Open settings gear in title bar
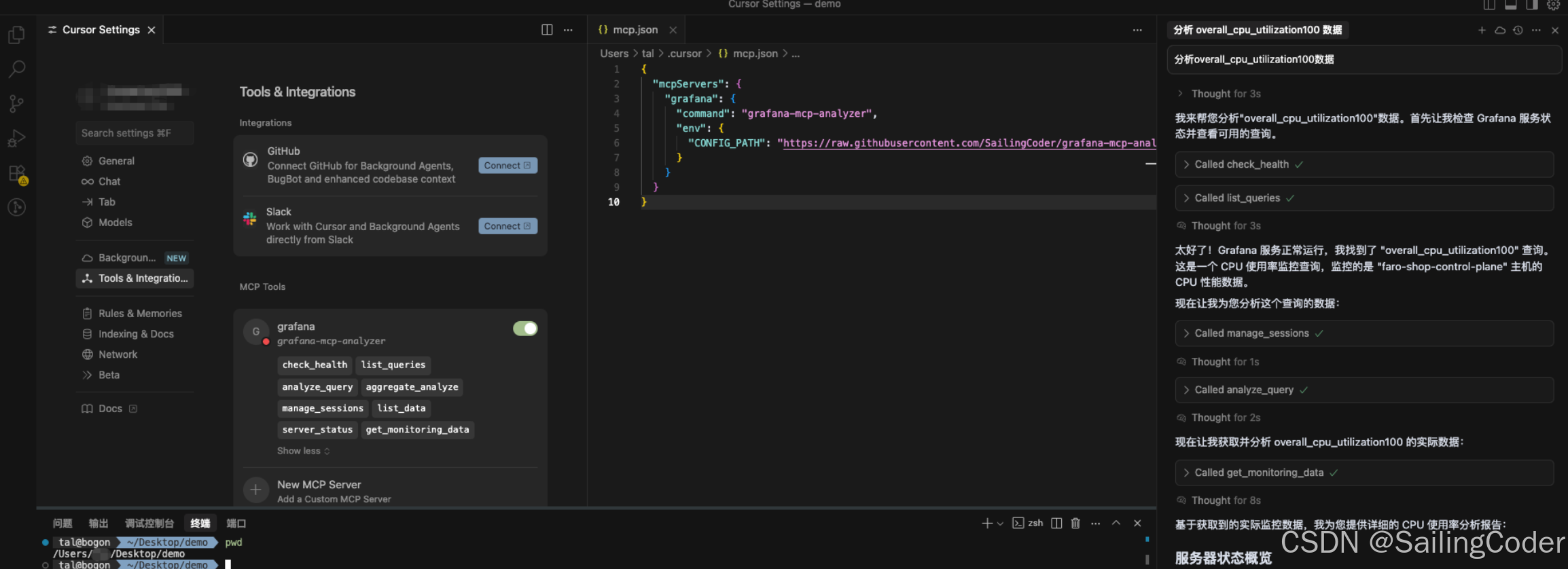The height and width of the screenshot is (569, 1568). pos(1553,5)
